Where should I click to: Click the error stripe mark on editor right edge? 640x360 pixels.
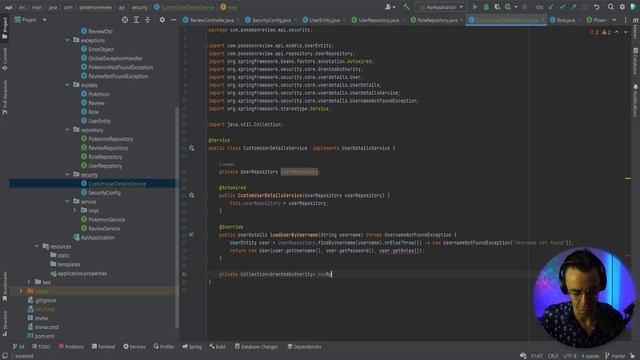point(628,178)
